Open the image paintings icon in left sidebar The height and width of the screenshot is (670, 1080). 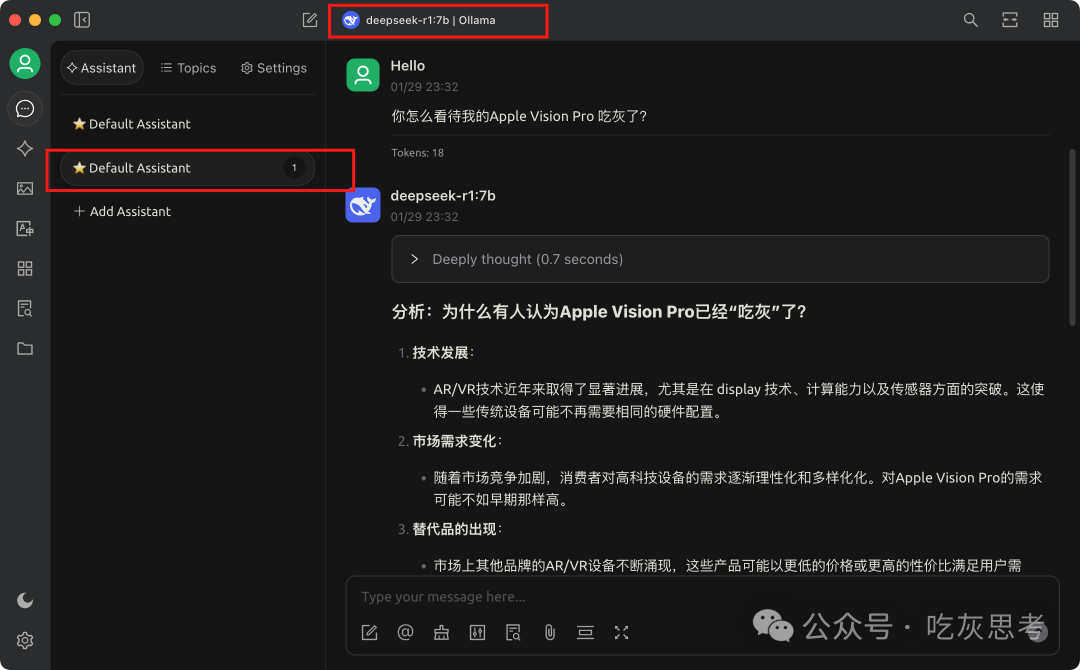pos(25,189)
